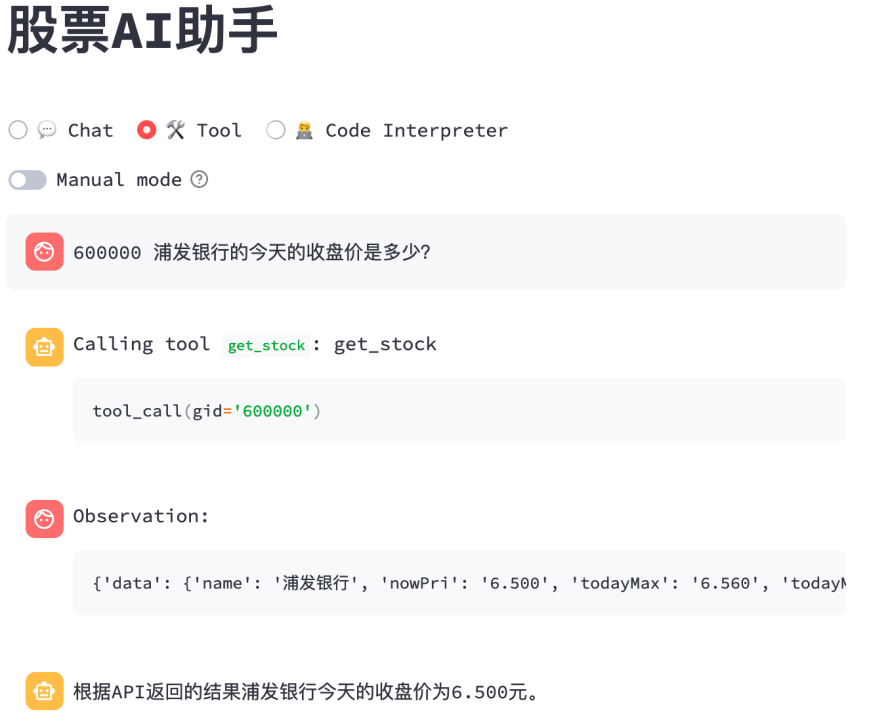The height and width of the screenshot is (720, 869).
Task: Toggle the Manual mode switch
Action: [27, 180]
